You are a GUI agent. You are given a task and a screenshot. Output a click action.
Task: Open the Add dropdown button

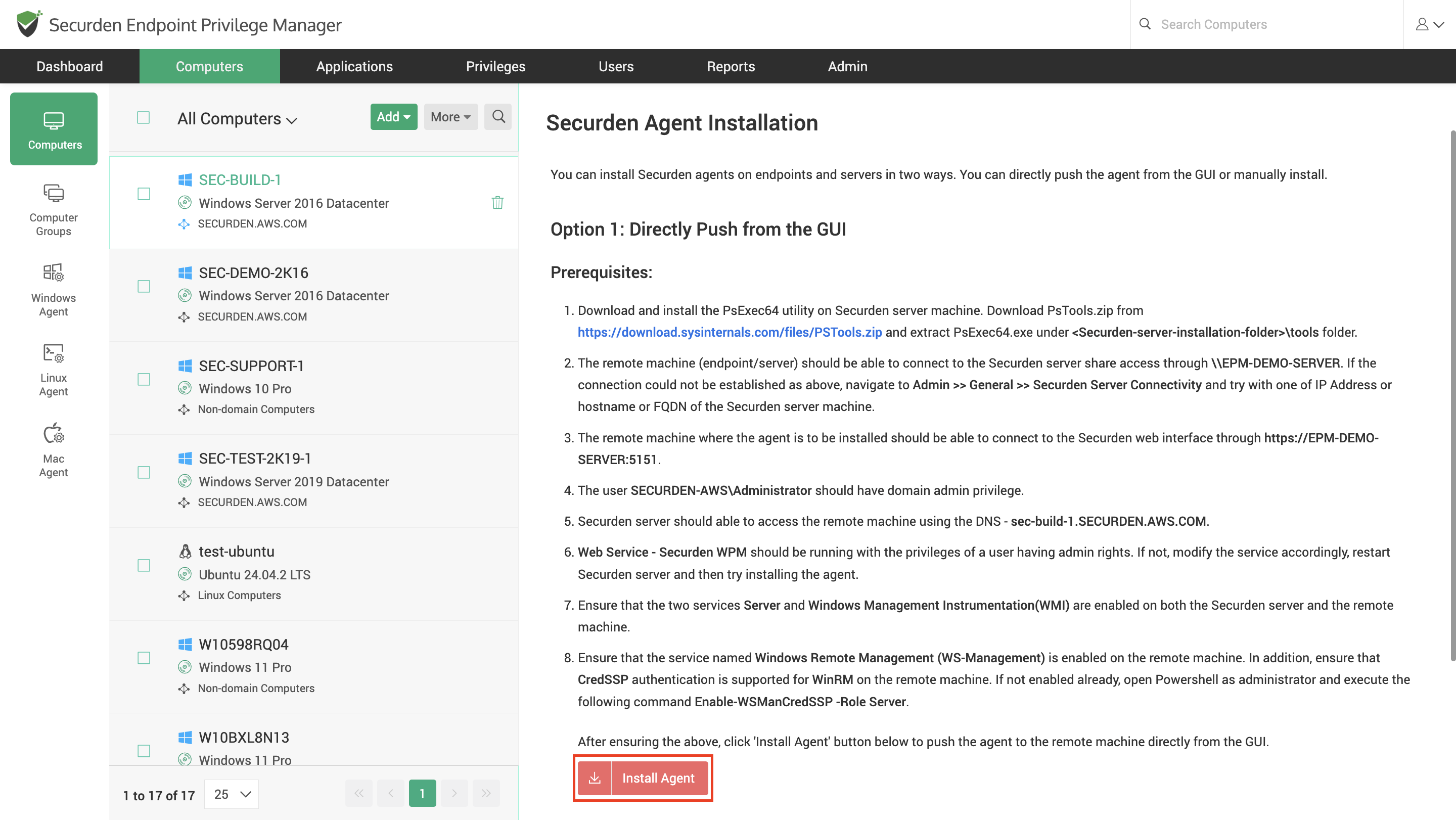click(394, 116)
